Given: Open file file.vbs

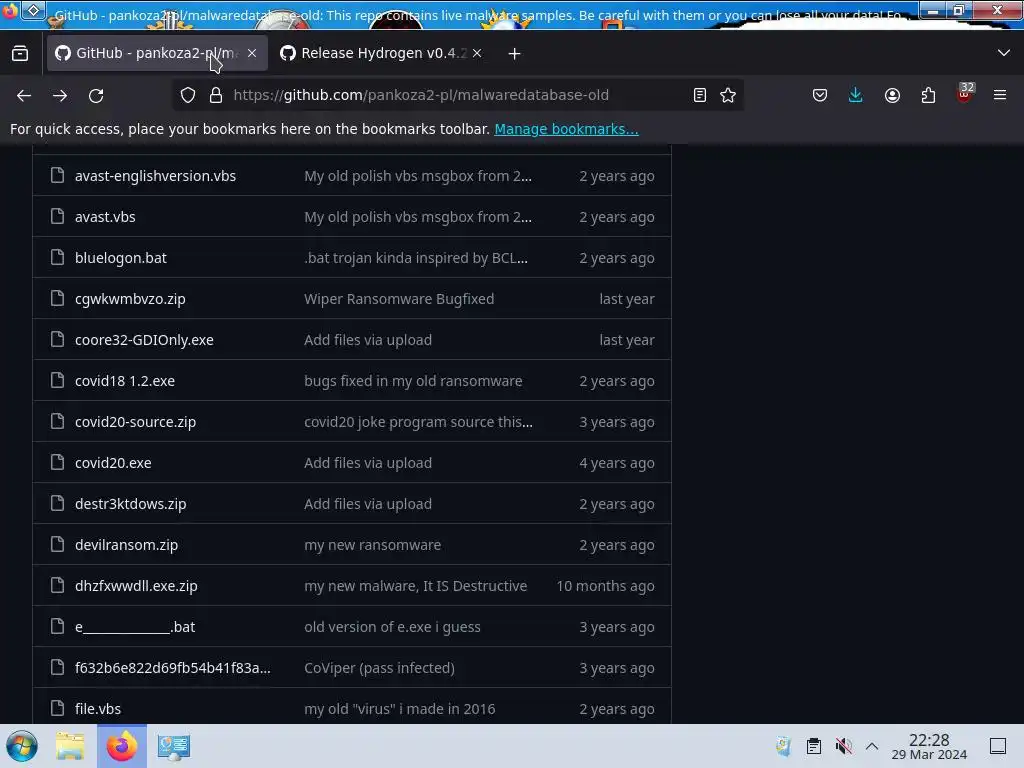Looking at the screenshot, I should point(98,709).
